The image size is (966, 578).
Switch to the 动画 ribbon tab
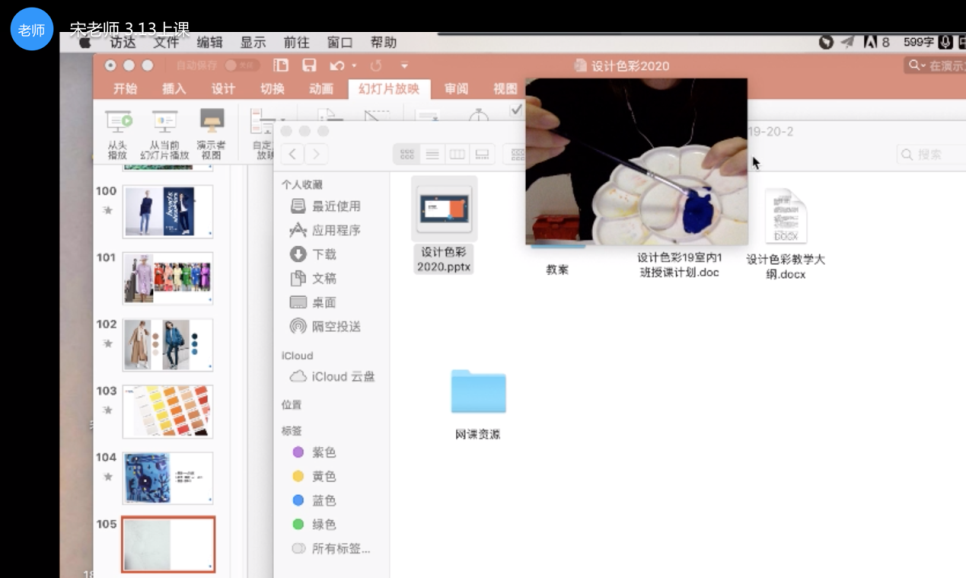click(321, 89)
